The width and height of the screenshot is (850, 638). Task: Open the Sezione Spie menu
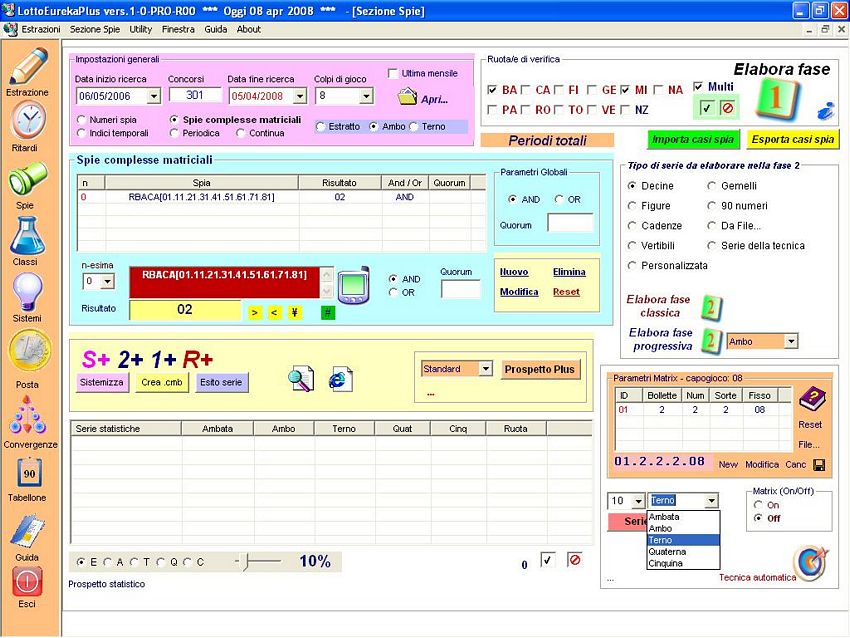point(95,29)
